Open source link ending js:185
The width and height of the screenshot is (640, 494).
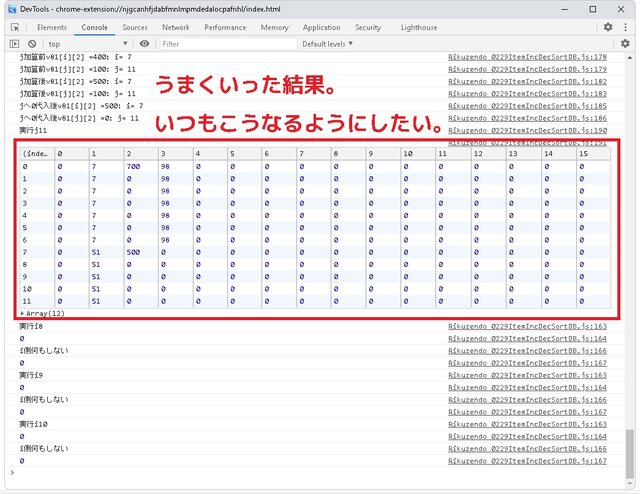(x=527, y=106)
